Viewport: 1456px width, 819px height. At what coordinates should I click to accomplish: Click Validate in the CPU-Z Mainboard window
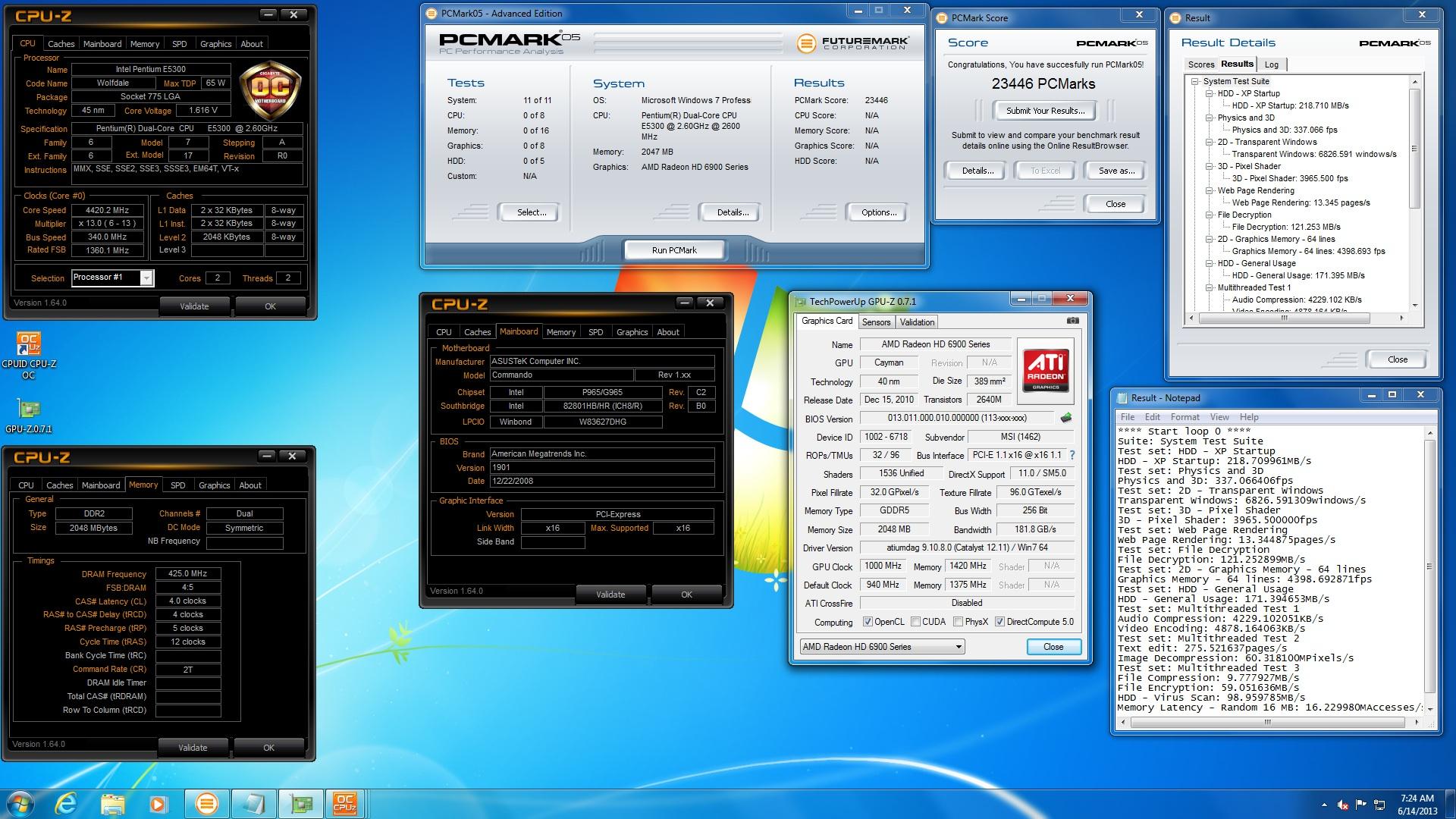[610, 595]
